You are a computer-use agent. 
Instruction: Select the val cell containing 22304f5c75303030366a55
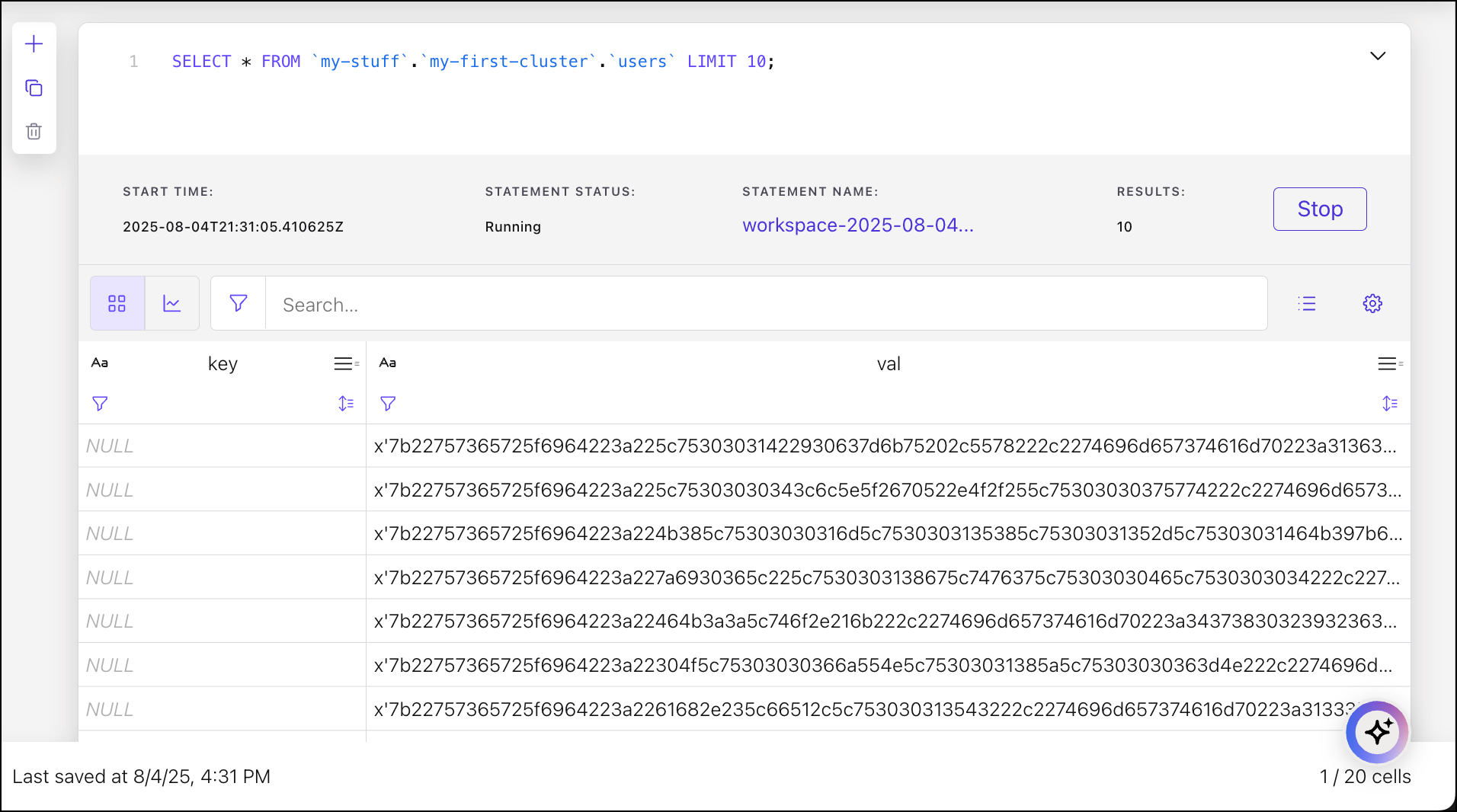tap(888, 665)
